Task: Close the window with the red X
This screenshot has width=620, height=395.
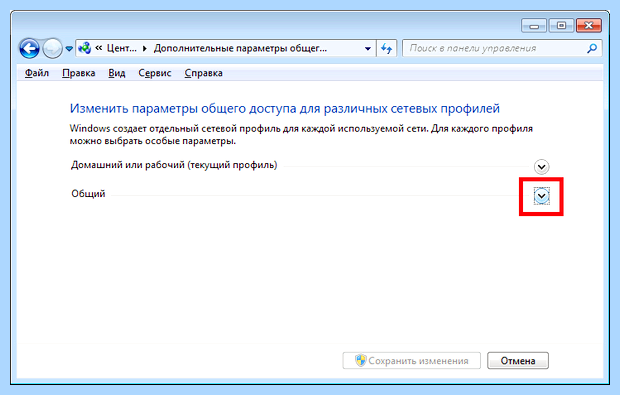Action: point(589,26)
